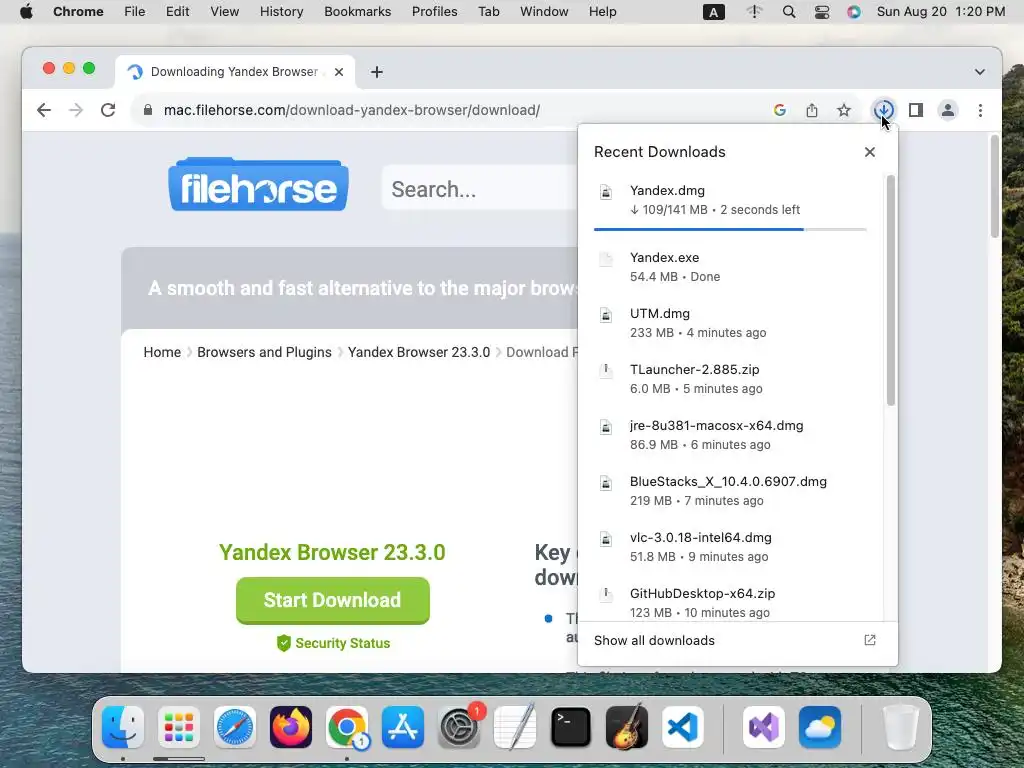This screenshot has height=768, width=1024.
Task: Open the Tab menu
Action: (x=488, y=12)
